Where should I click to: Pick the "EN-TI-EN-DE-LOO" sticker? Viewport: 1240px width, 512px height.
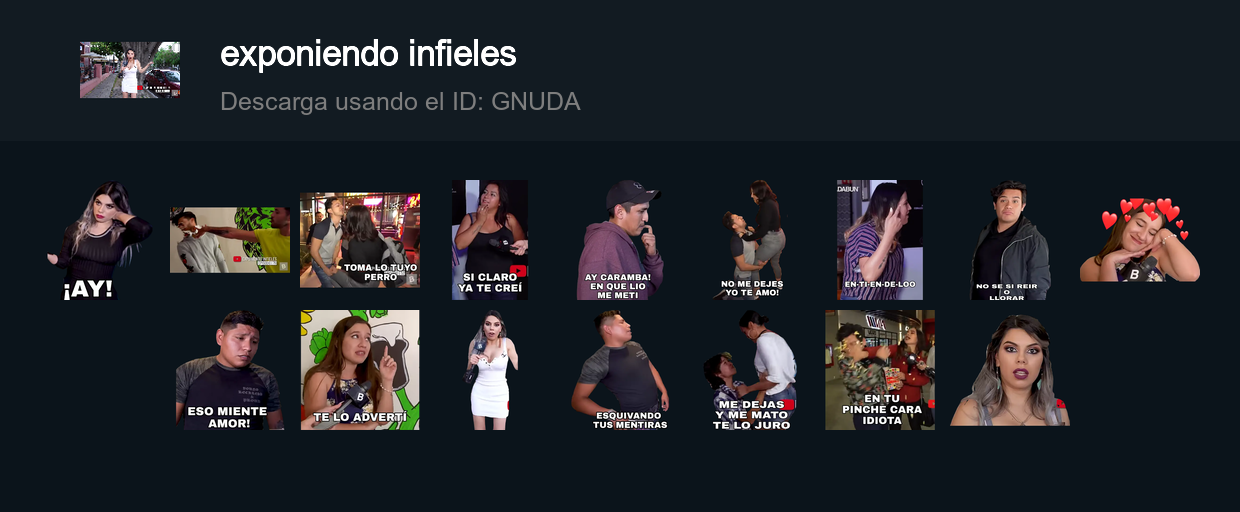click(x=880, y=240)
